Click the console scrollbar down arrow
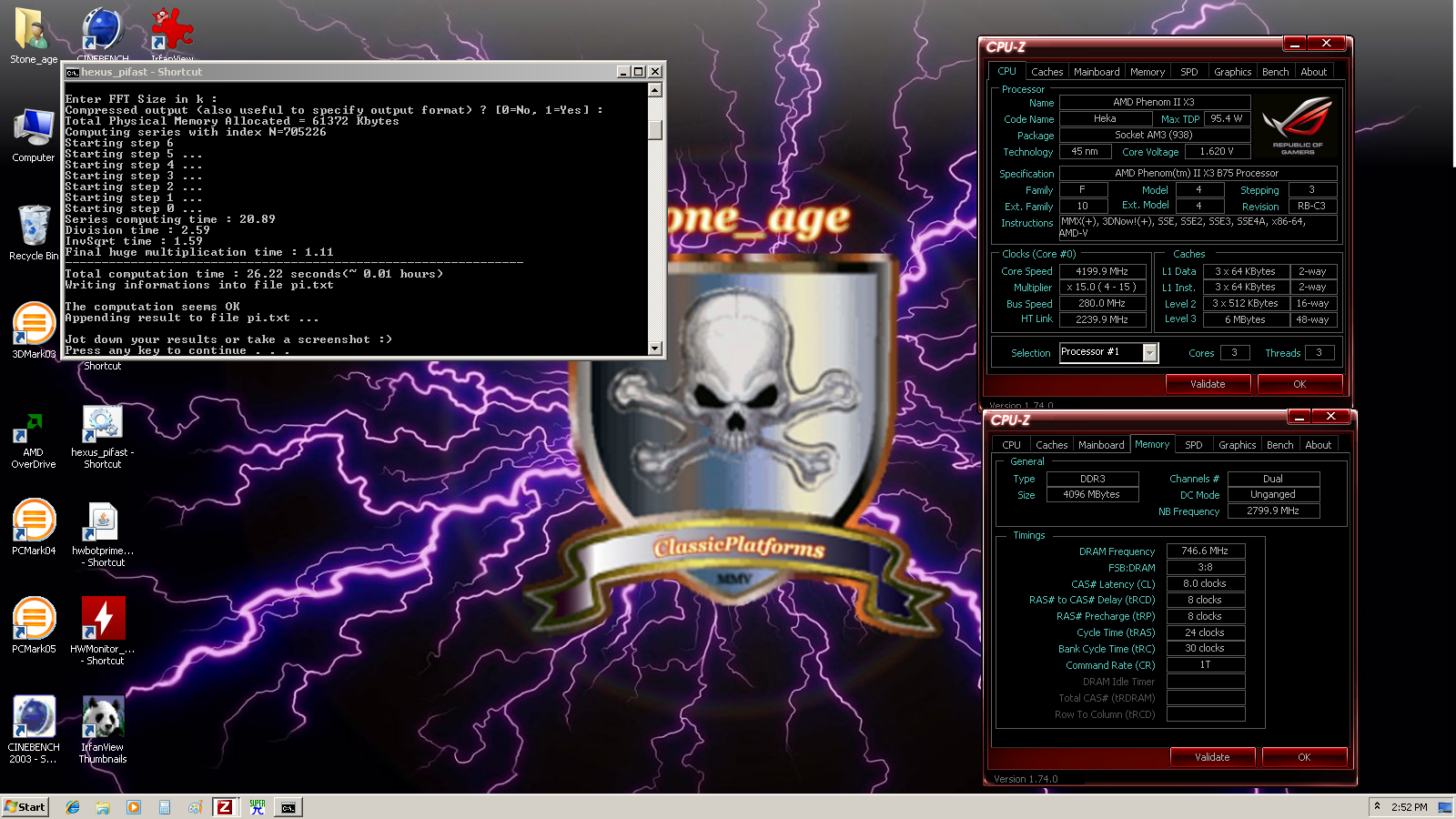 [x=654, y=349]
